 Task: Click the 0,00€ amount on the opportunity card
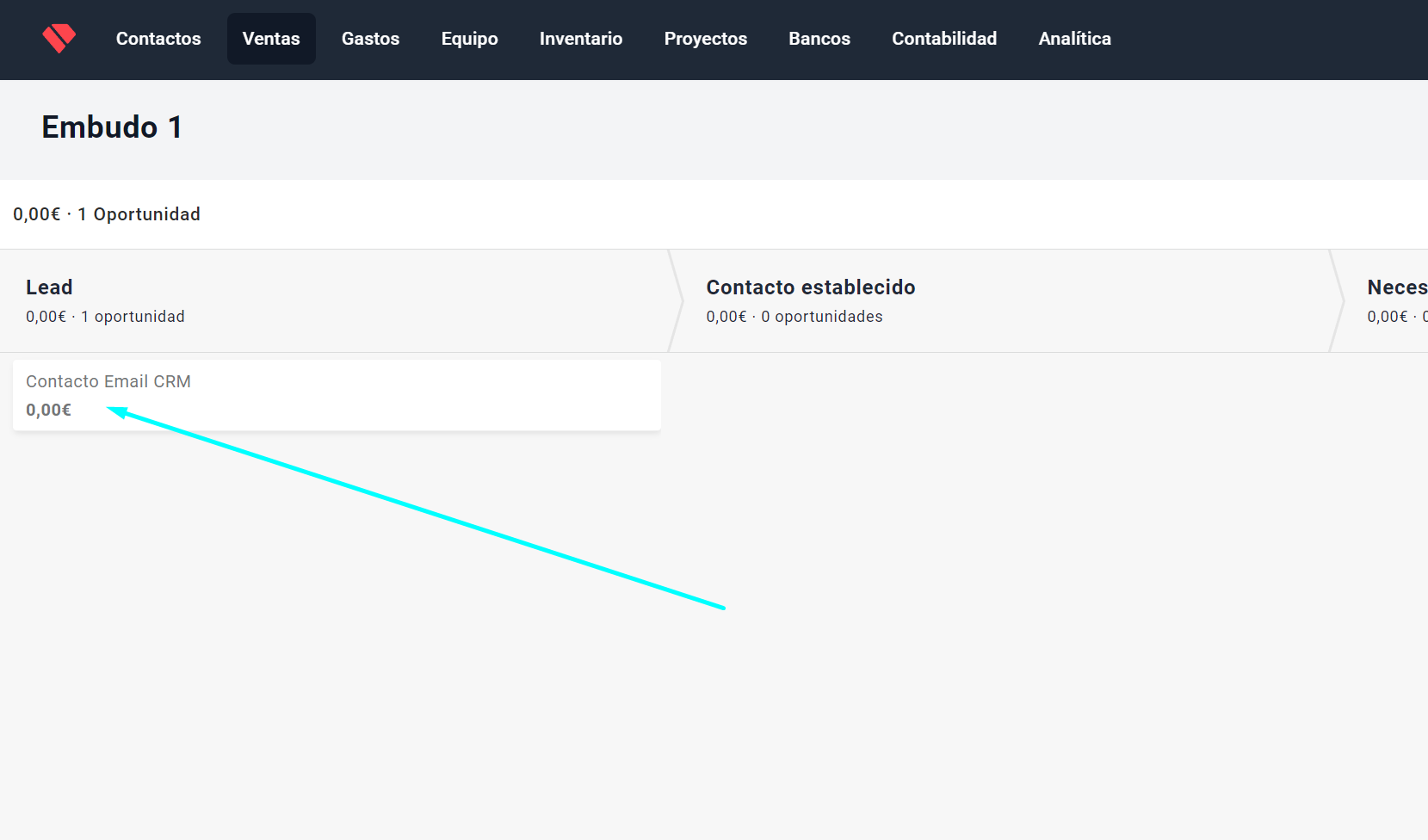pos(48,411)
